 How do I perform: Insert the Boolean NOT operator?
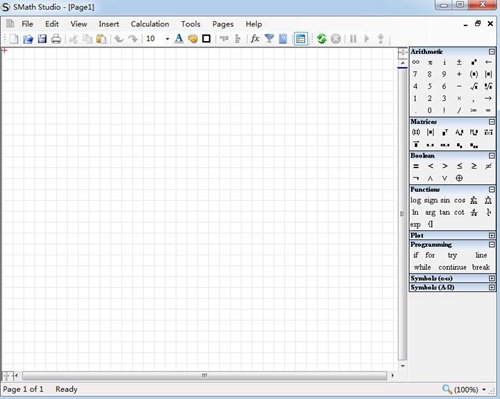416,178
